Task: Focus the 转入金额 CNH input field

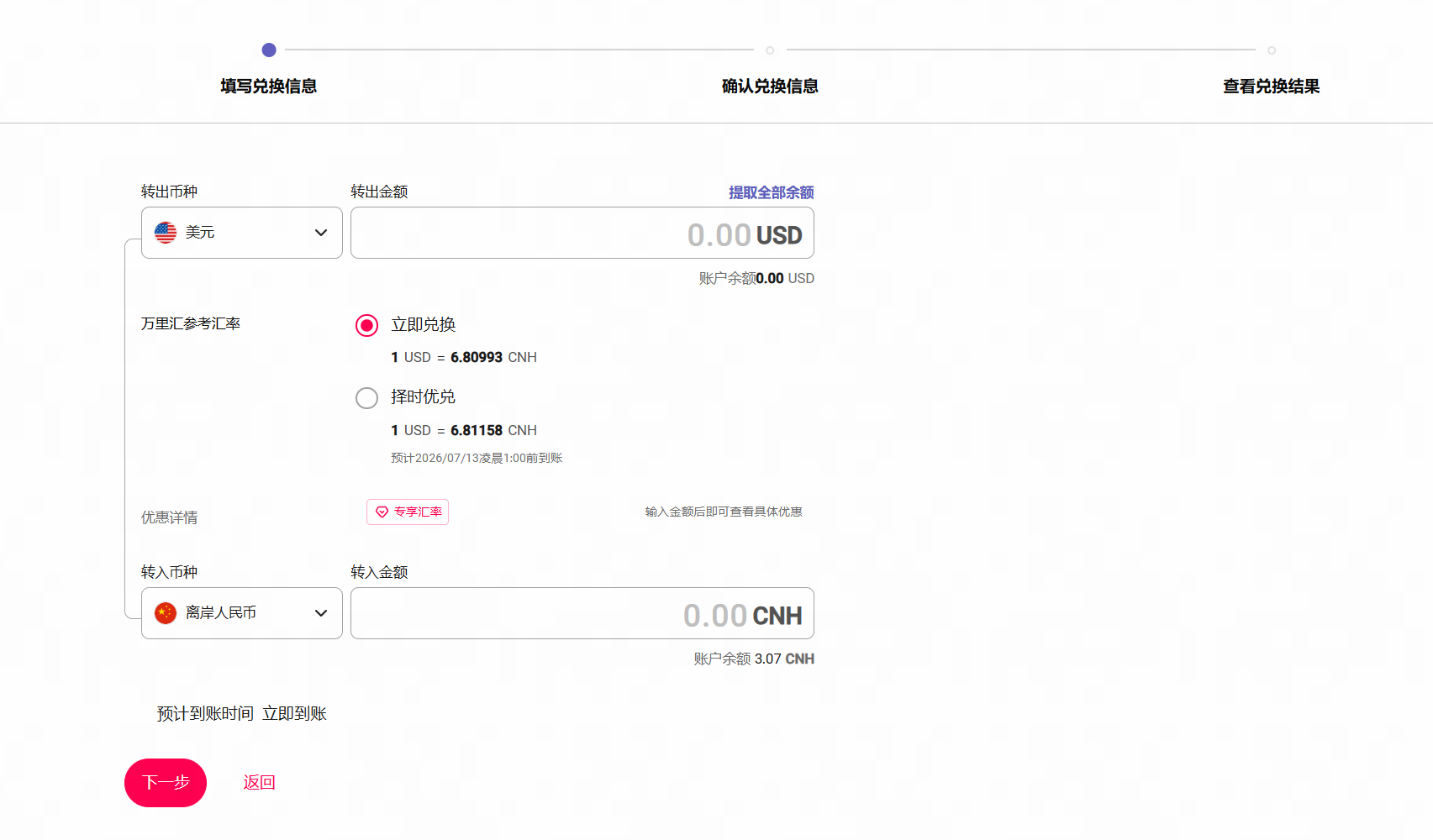Action: pos(582,613)
